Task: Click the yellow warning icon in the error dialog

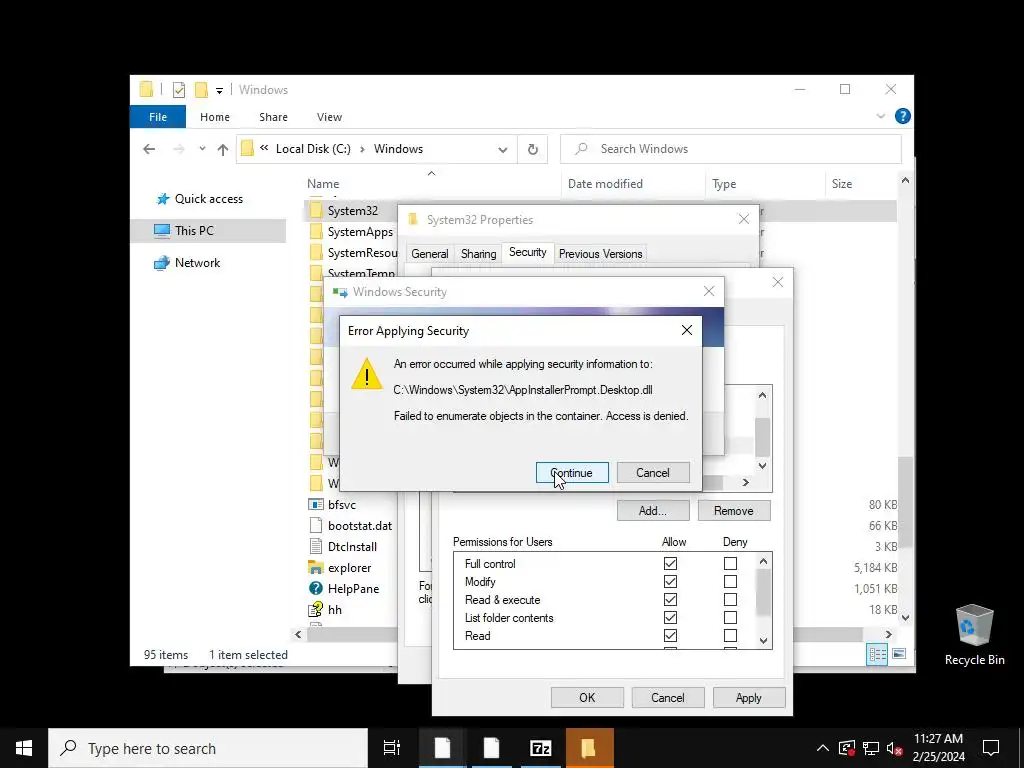Action: (367, 375)
